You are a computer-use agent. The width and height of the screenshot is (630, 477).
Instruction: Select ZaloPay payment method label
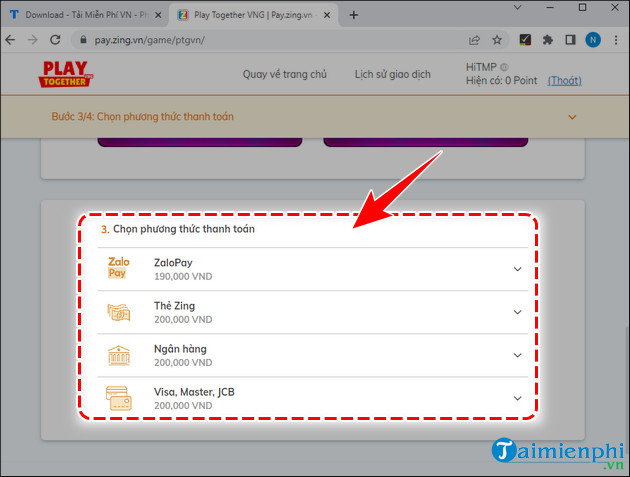(173, 263)
